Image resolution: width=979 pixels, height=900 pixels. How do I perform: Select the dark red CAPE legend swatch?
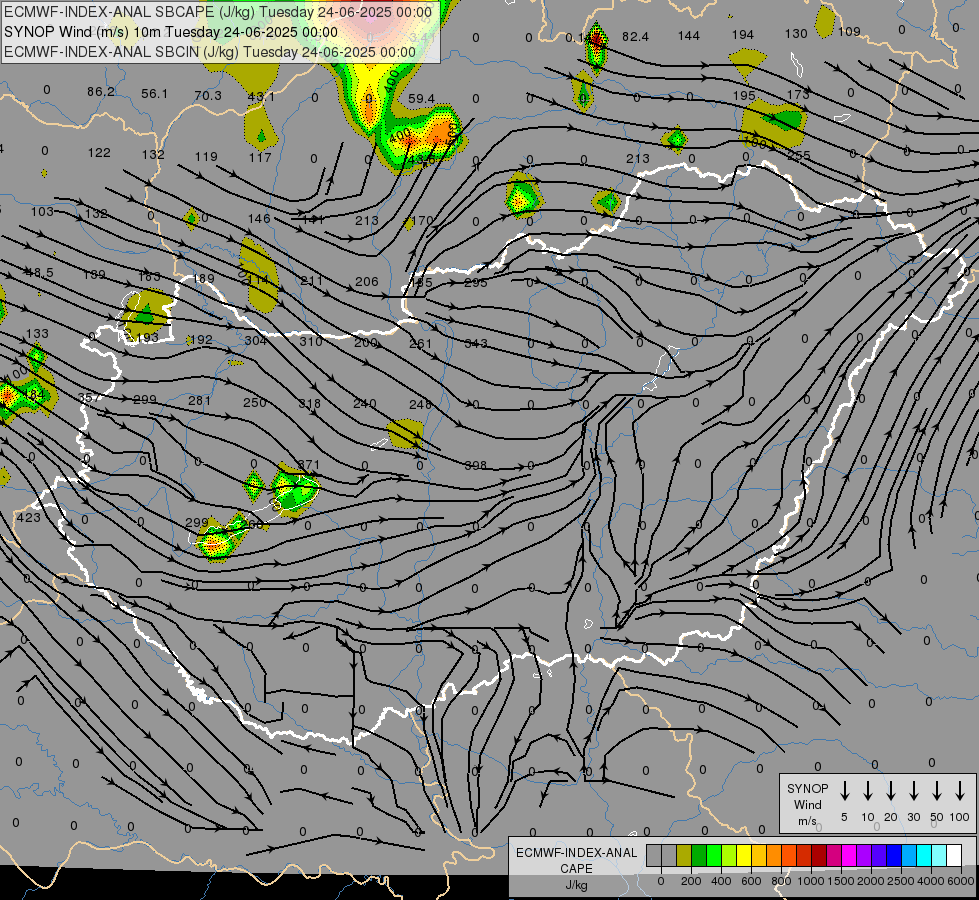(x=819, y=855)
